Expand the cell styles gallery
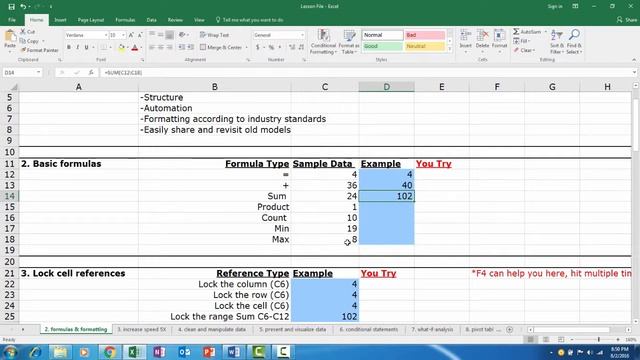 coord(450,49)
